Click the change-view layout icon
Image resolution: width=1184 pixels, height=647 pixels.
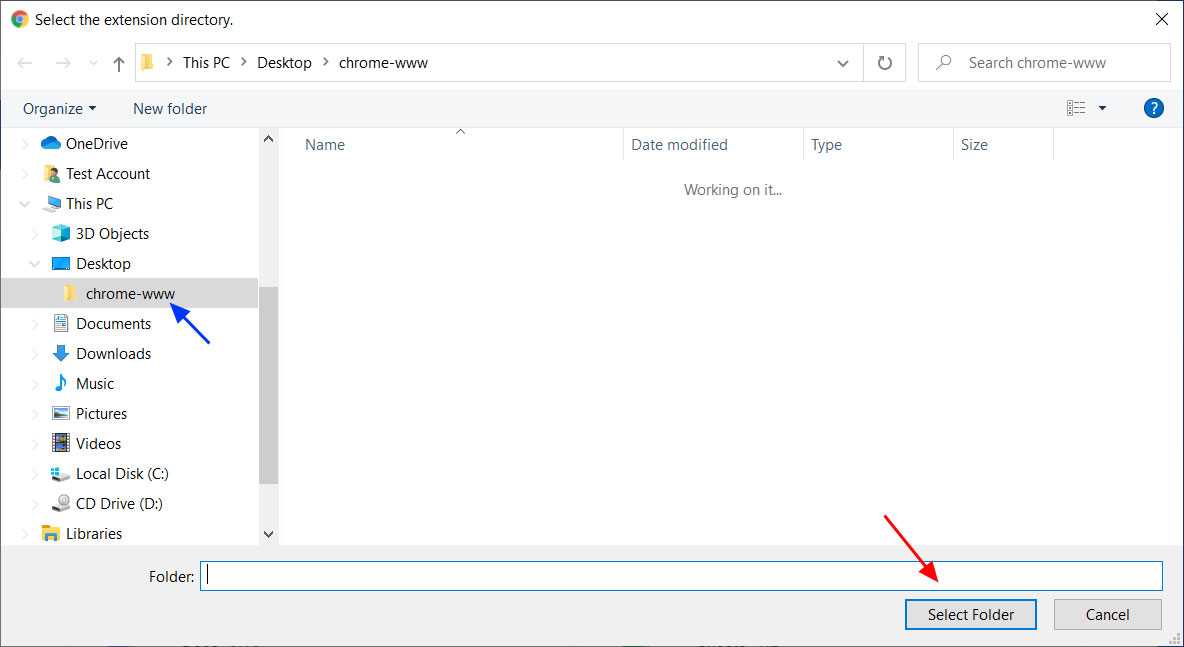pyautogui.click(x=1076, y=108)
